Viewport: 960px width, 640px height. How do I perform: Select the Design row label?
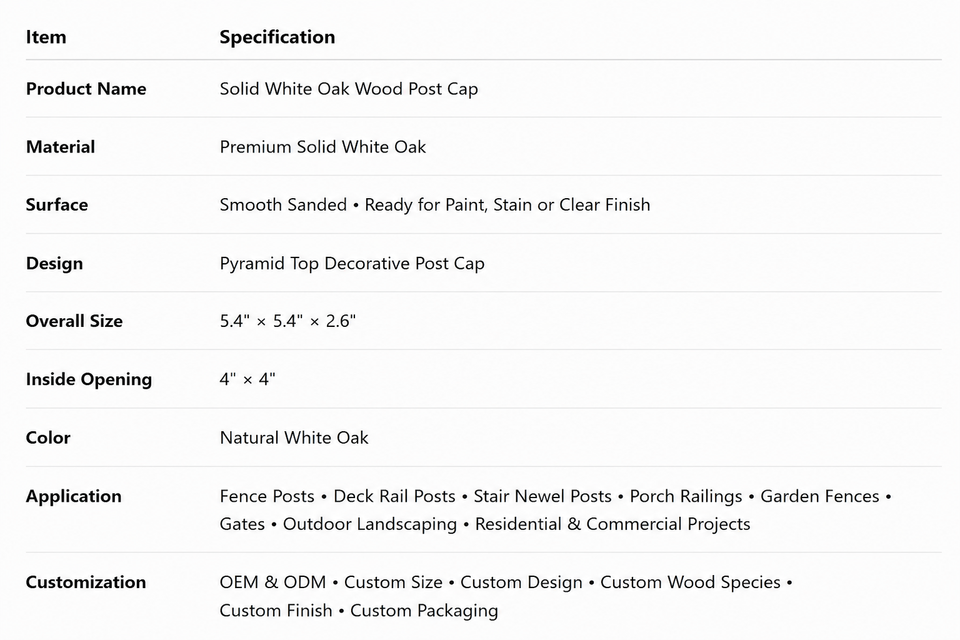[x=54, y=263]
